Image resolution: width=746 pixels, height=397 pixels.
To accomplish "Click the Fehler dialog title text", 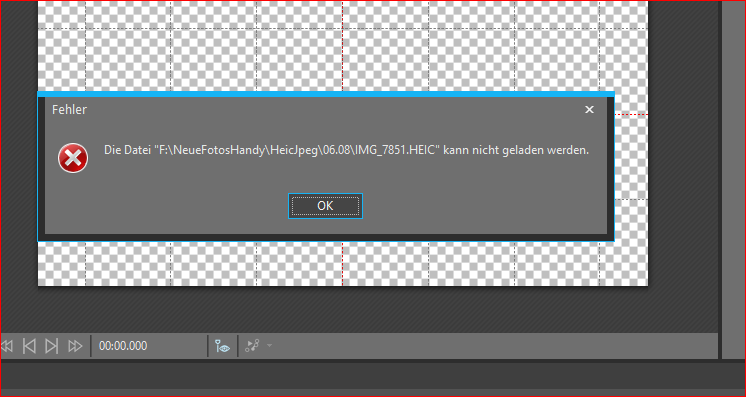I will (x=69, y=109).
